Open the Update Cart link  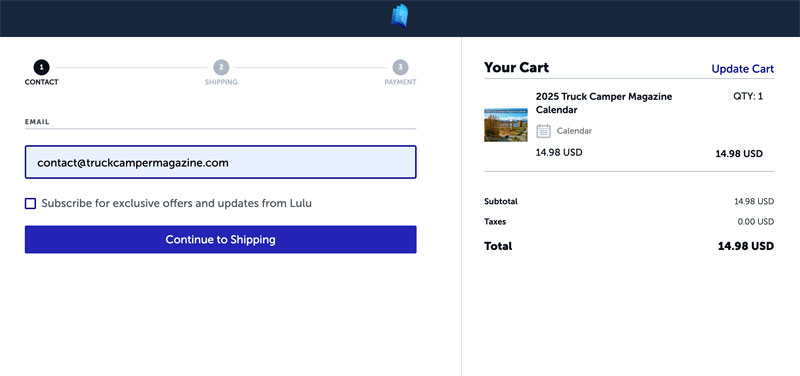pyautogui.click(x=742, y=69)
